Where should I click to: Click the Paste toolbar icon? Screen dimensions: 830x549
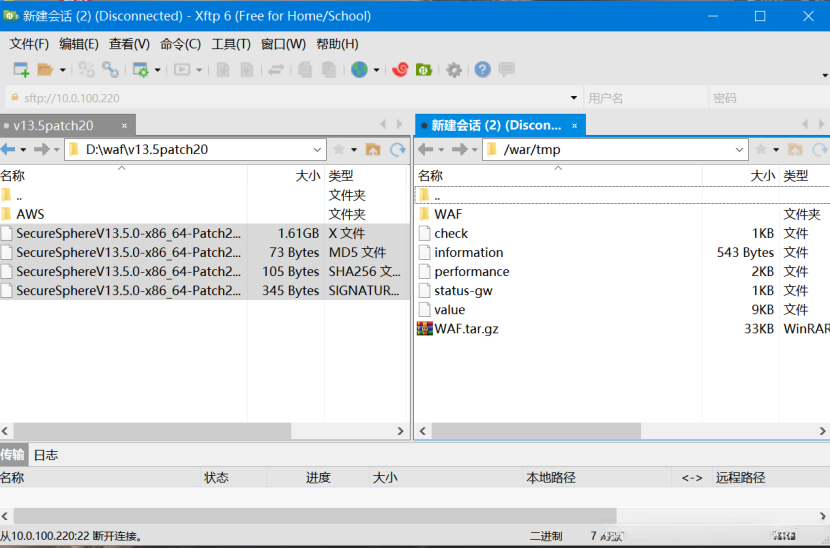(x=329, y=69)
